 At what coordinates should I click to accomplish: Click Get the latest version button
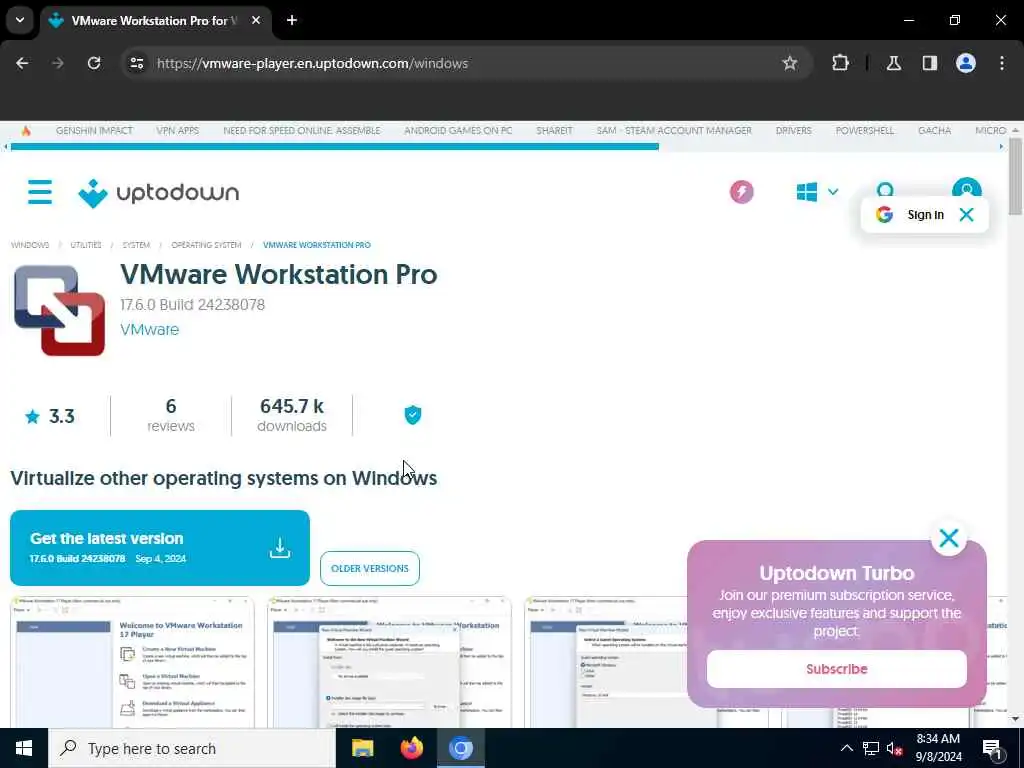click(x=160, y=548)
